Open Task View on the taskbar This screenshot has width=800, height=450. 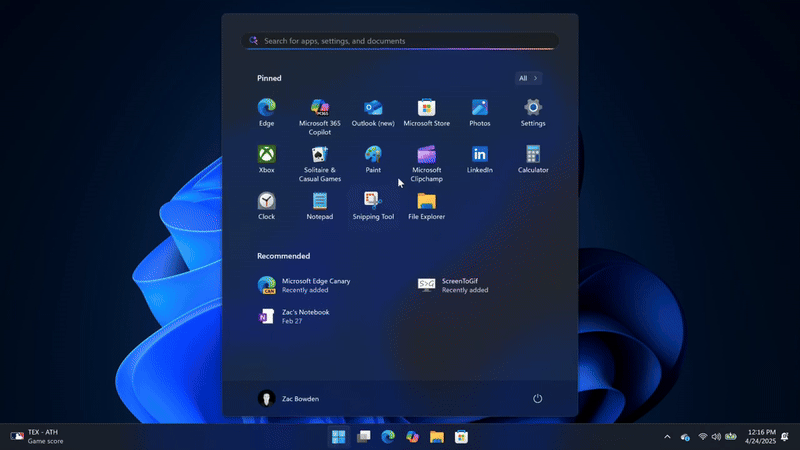click(363, 437)
